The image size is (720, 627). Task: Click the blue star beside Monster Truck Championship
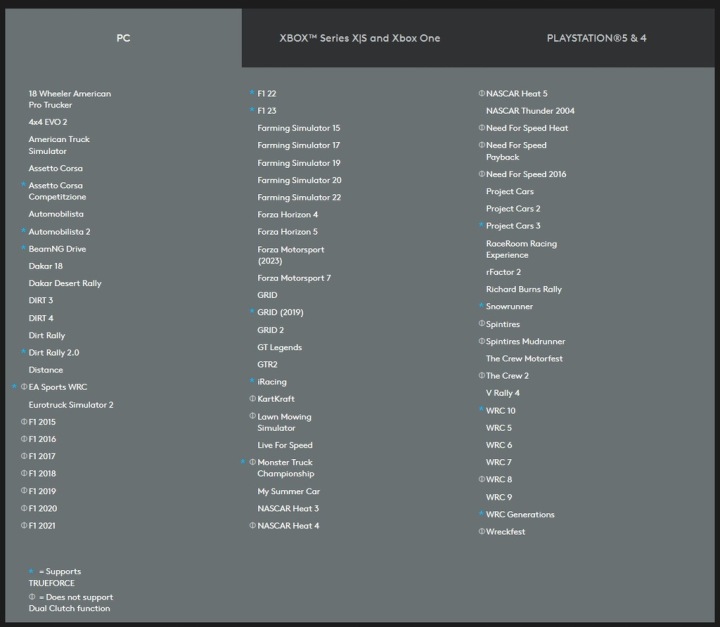point(243,462)
